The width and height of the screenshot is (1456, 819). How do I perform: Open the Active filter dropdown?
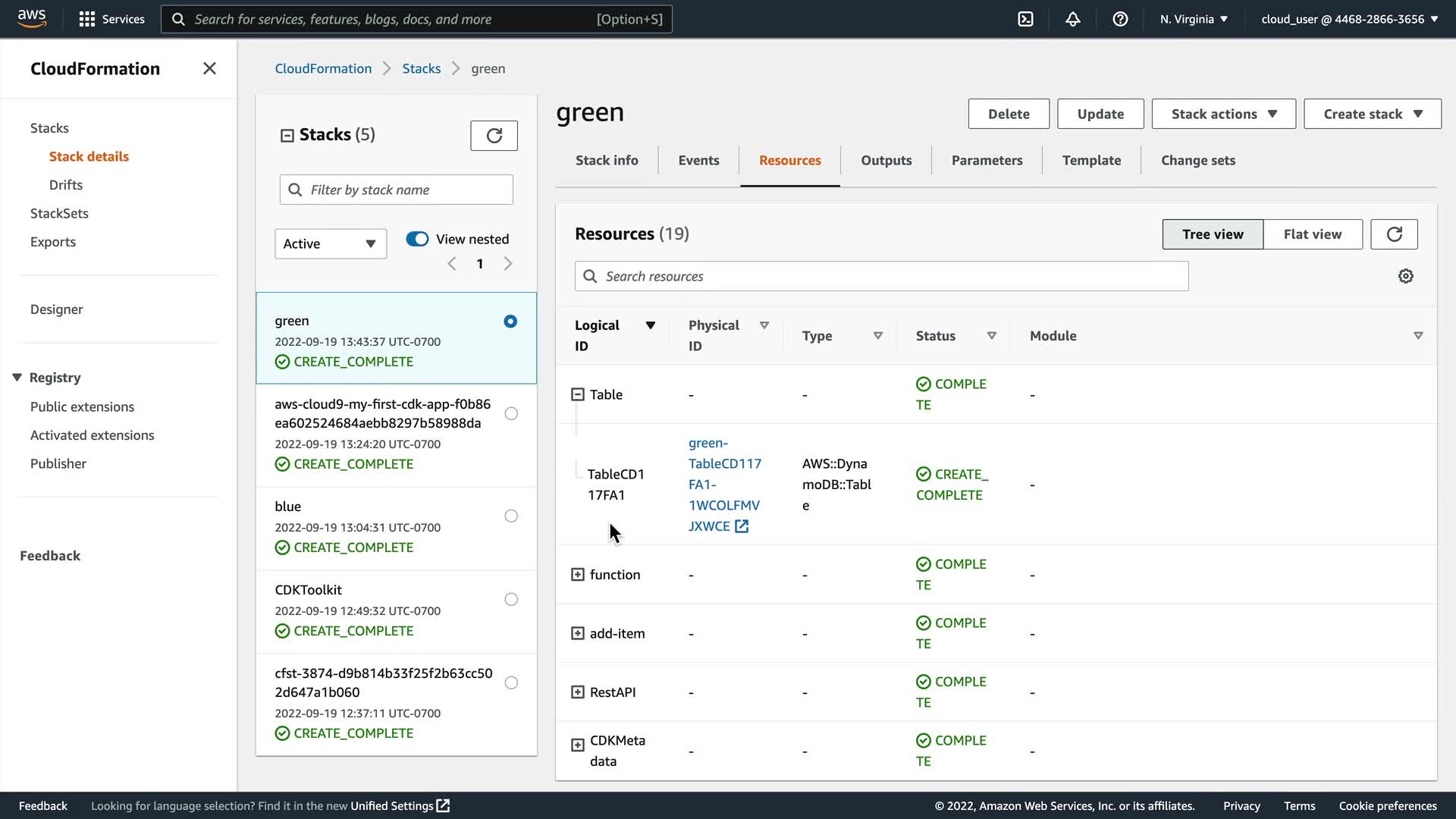pyautogui.click(x=330, y=243)
